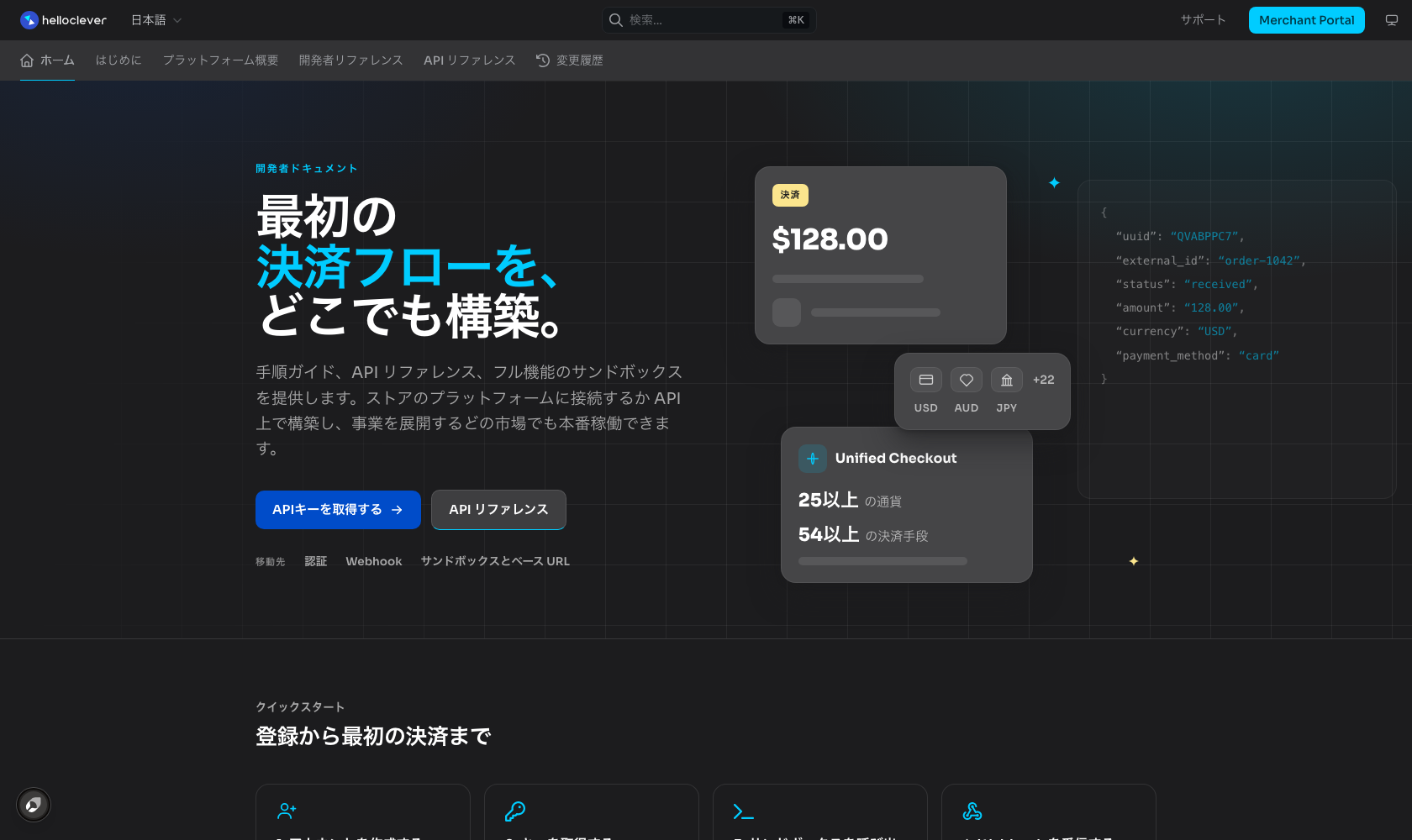Click the Merchant Portal button
The width and height of the screenshot is (1412, 840).
click(x=1306, y=20)
